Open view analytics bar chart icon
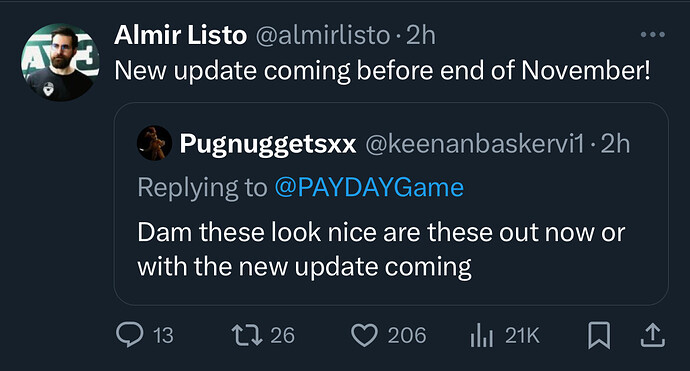The width and height of the screenshot is (690, 371). click(481, 335)
